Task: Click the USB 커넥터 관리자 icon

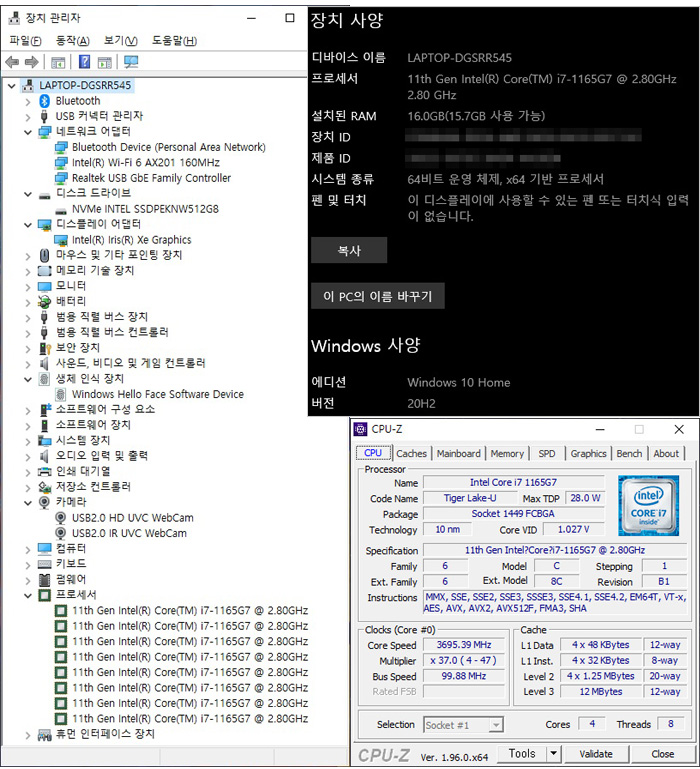Action: click(45, 117)
